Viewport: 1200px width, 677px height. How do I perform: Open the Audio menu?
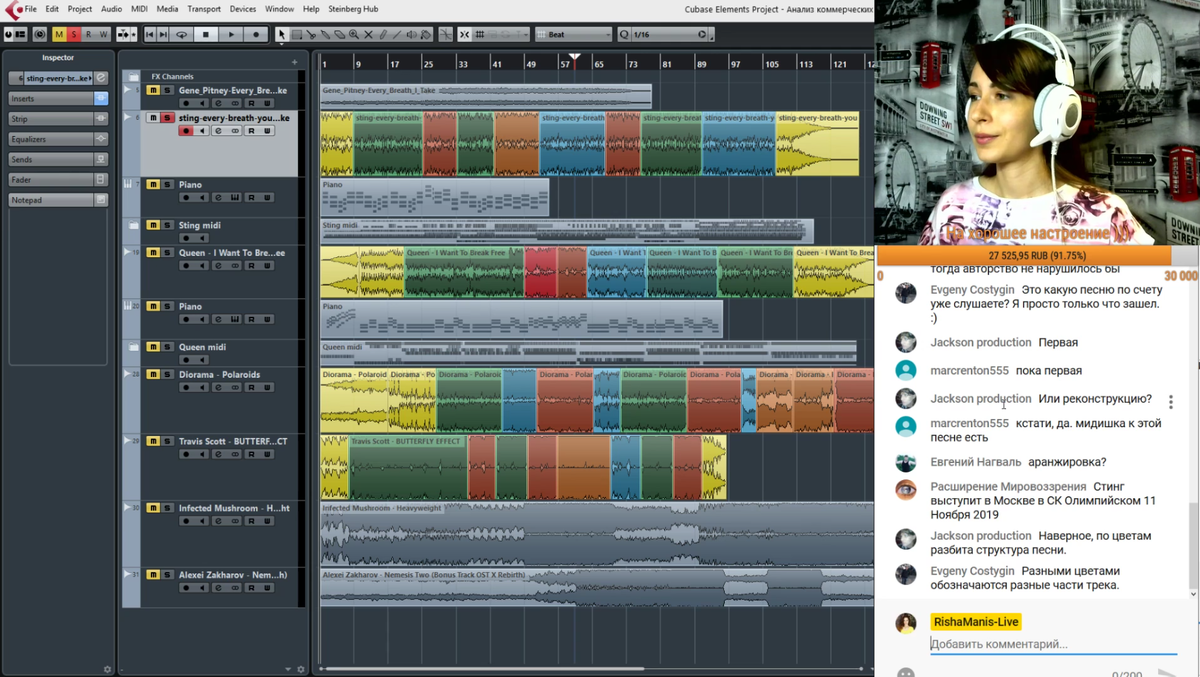coord(111,9)
